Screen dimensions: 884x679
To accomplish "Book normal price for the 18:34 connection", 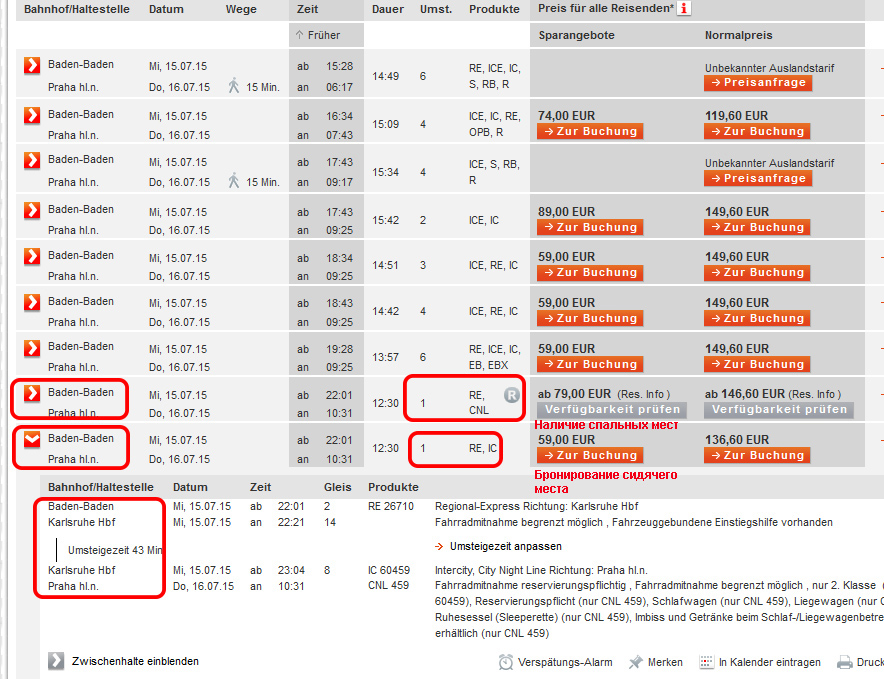I will click(x=757, y=272).
